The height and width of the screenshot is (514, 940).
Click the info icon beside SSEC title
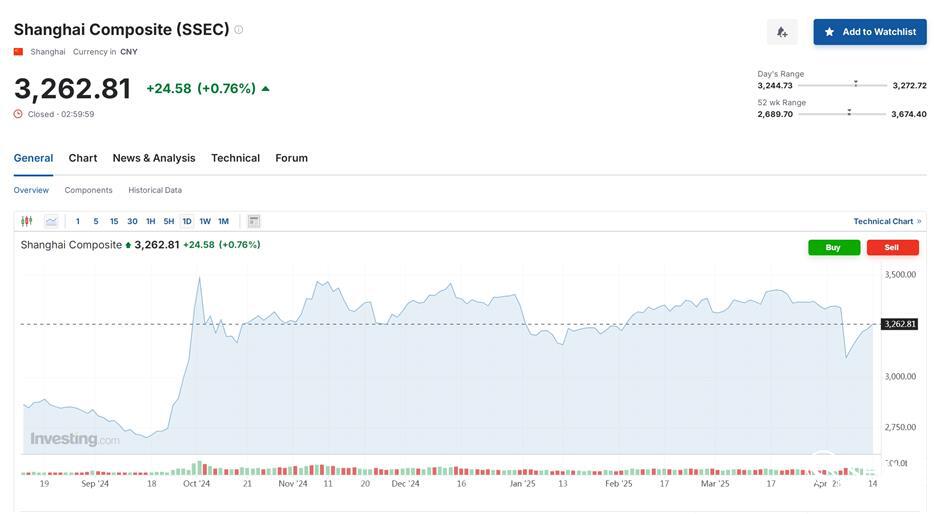239,29
